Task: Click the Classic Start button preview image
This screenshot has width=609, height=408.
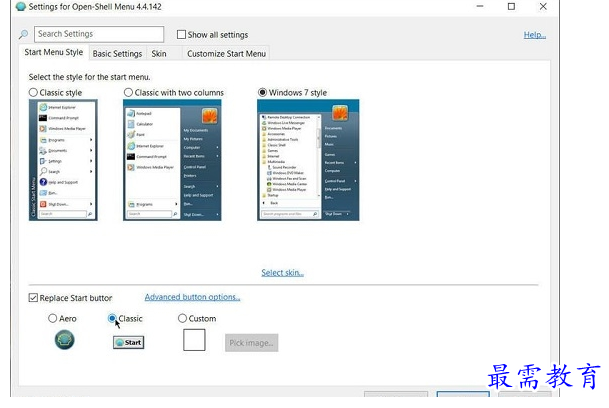Action: click(x=129, y=342)
